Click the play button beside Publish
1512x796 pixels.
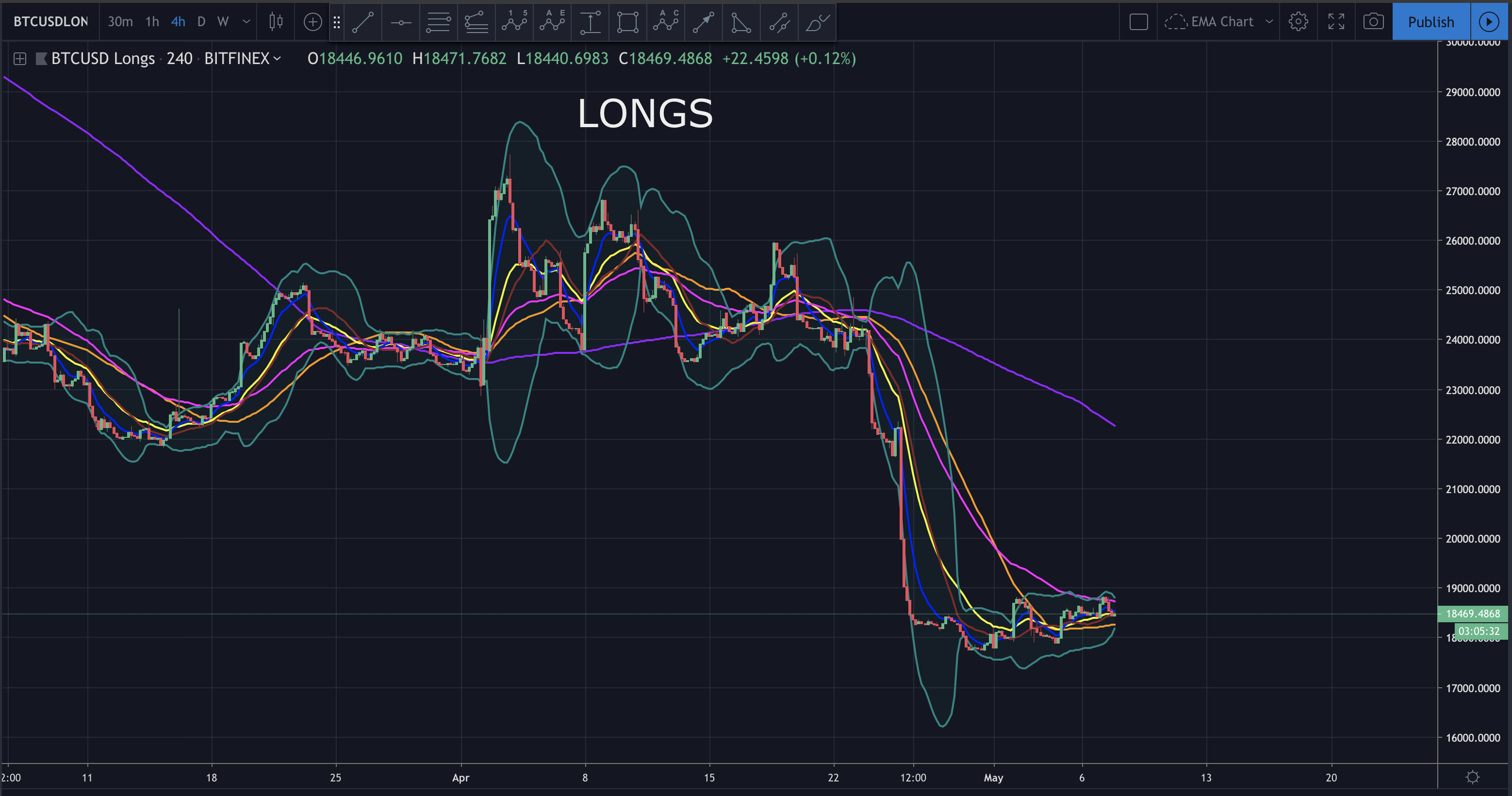click(1489, 22)
